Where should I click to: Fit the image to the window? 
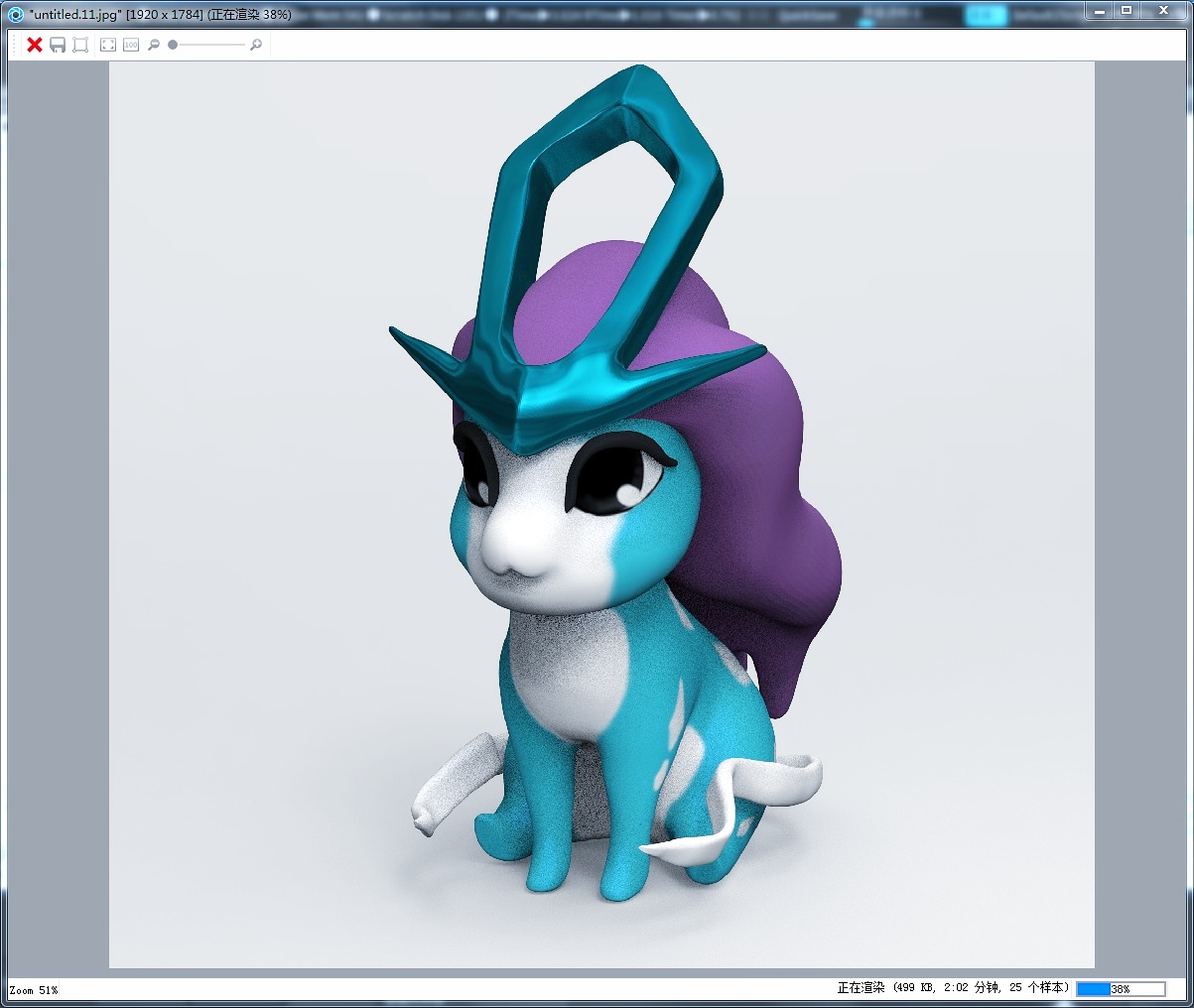(108, 45)
